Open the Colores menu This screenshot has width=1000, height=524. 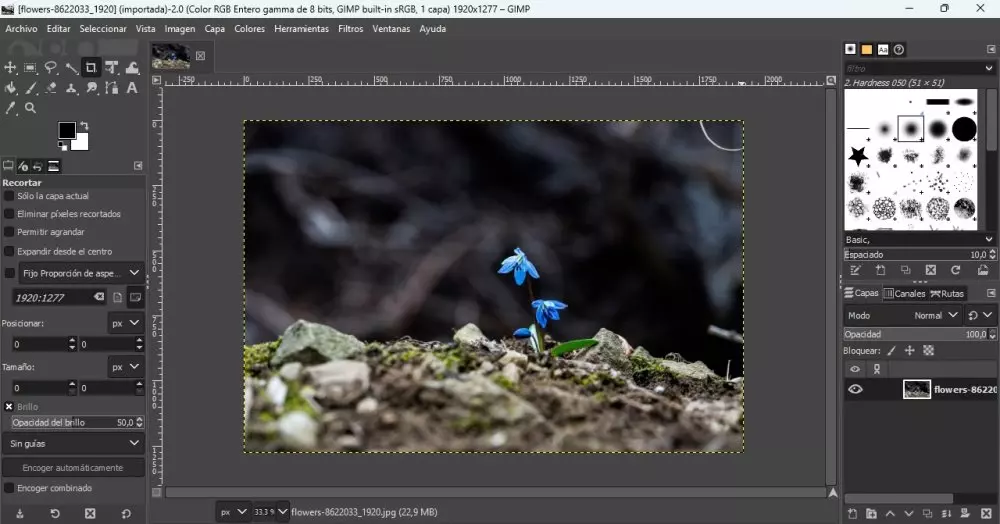point(249,29)
